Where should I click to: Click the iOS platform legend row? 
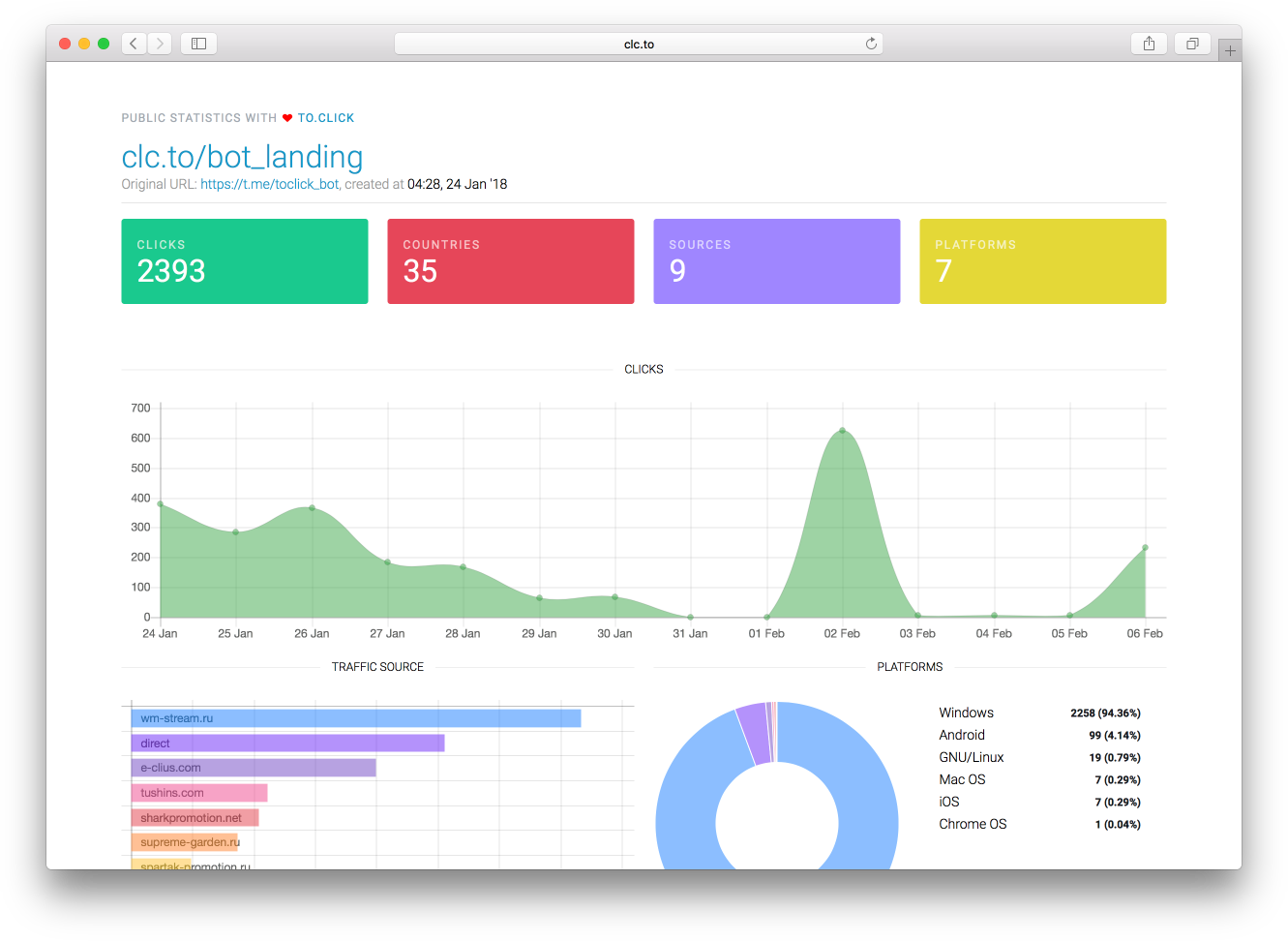(1039, 802)
